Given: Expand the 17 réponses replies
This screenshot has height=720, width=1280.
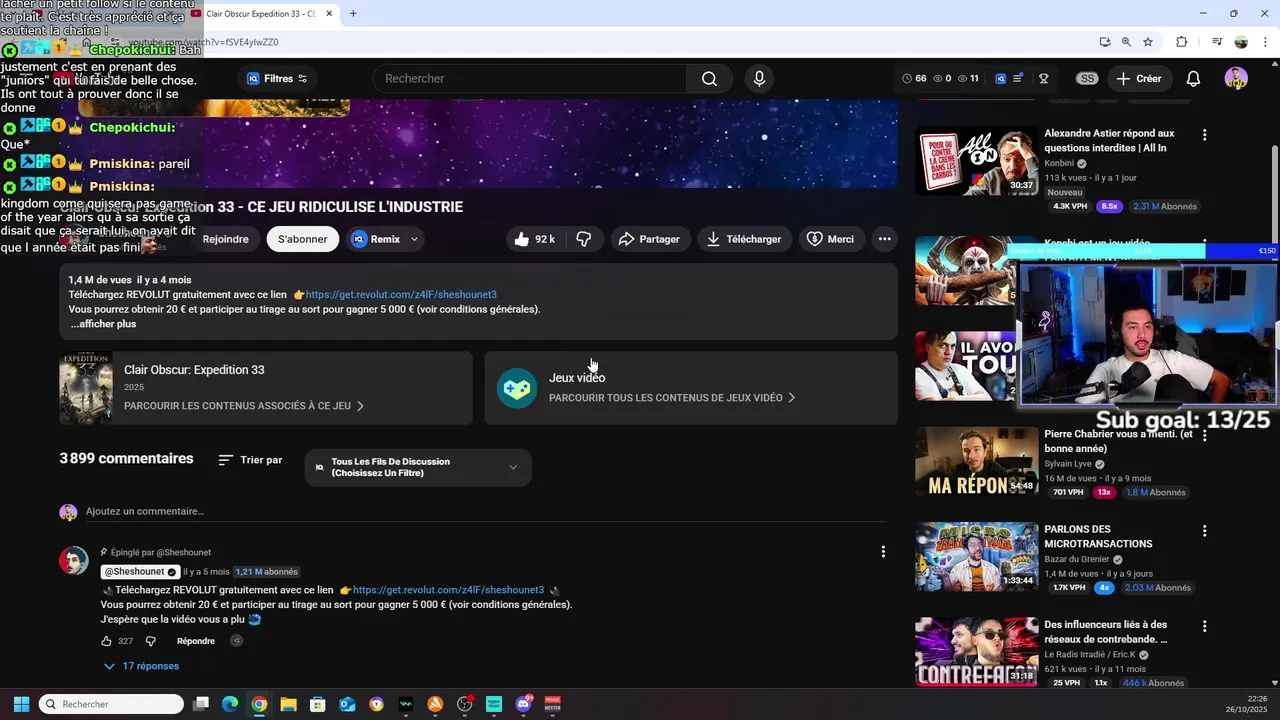Looking at the screenshot, I should (x=141, y=666).
